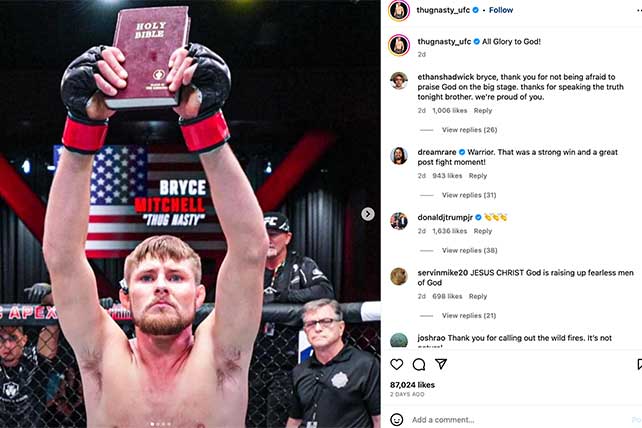Open emoji picker in comment field
Viewport: 642px width, 428px height.
[396, 419]
